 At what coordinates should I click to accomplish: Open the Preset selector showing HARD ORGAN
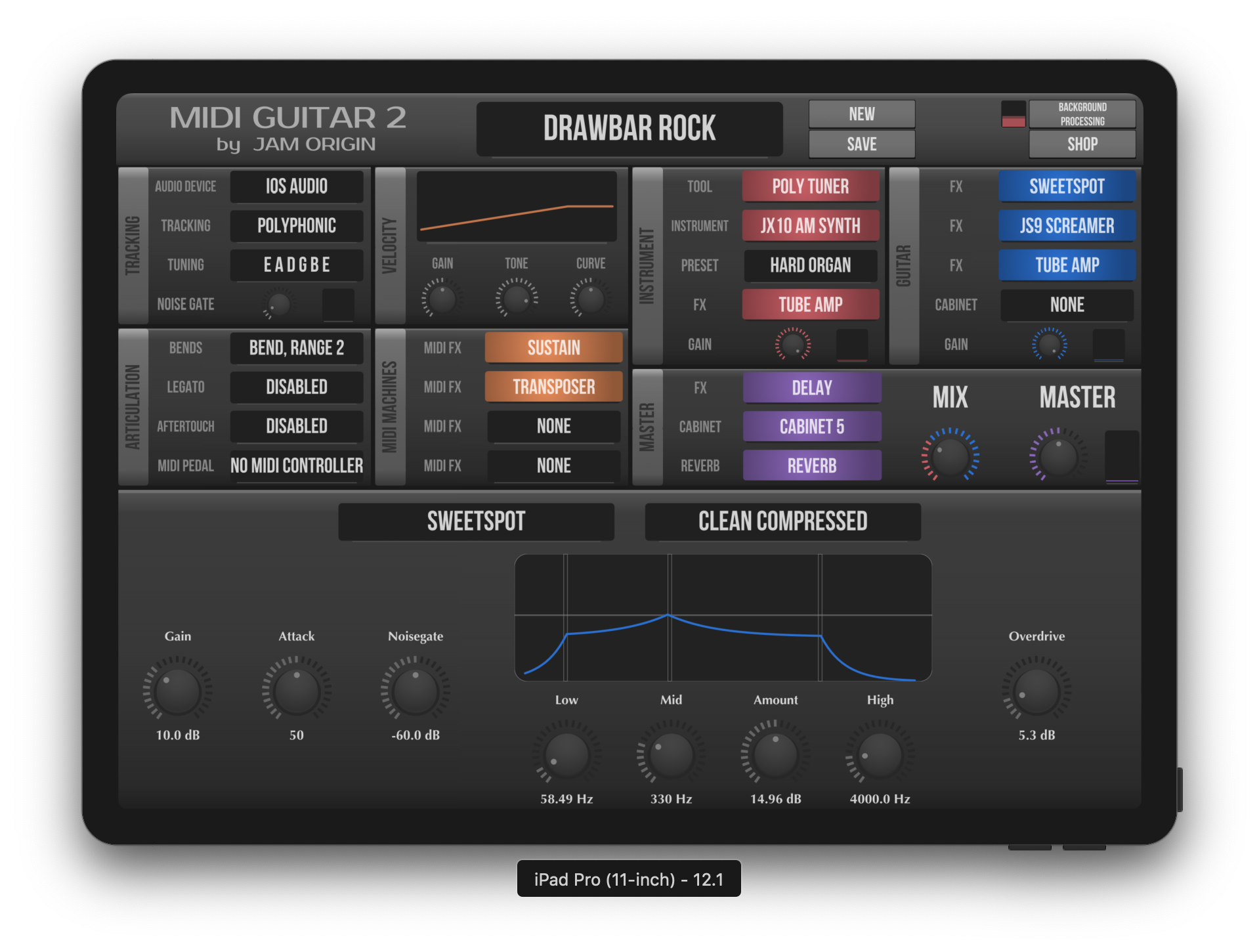click(811, 265)
